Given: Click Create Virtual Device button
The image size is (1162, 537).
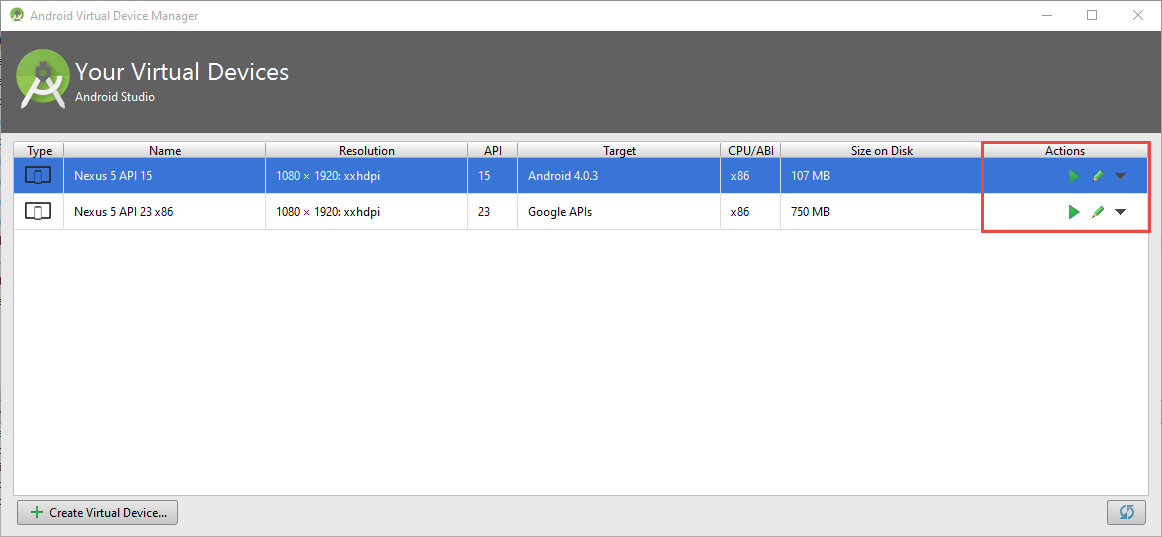Looking at the screenshot, I should pyautogui.click(x=97, y=512).
